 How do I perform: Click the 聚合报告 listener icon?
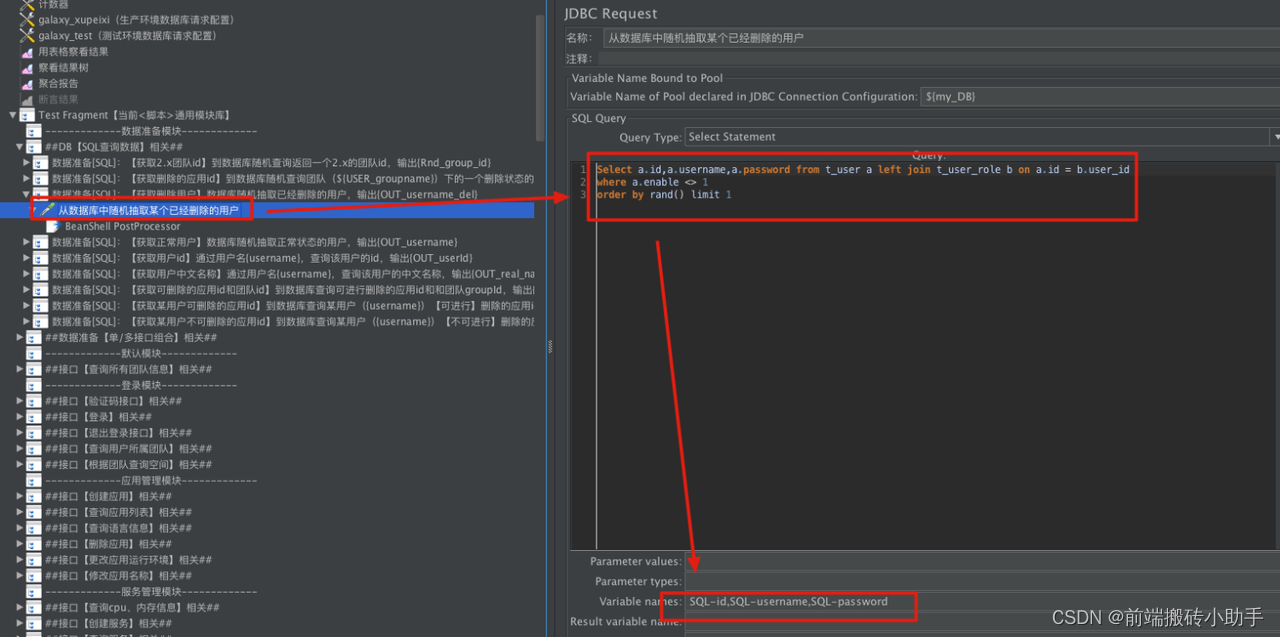27,84
